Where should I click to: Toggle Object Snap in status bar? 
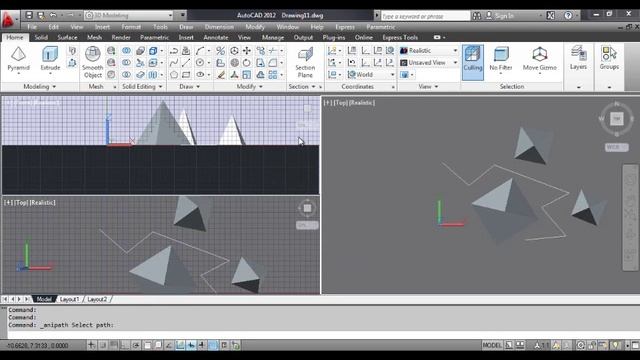[147, 345]
